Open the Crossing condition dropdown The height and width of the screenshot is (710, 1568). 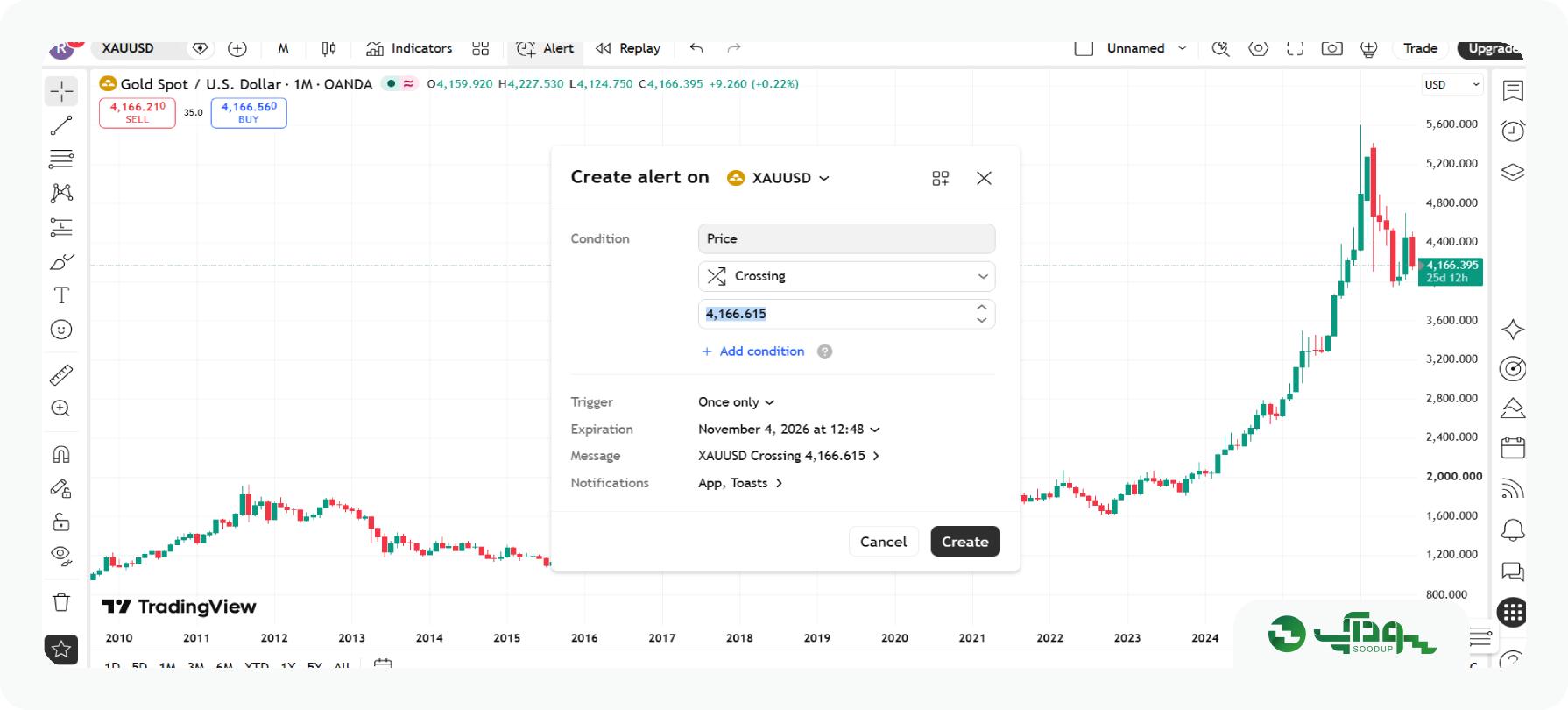[x=846, y=276]
